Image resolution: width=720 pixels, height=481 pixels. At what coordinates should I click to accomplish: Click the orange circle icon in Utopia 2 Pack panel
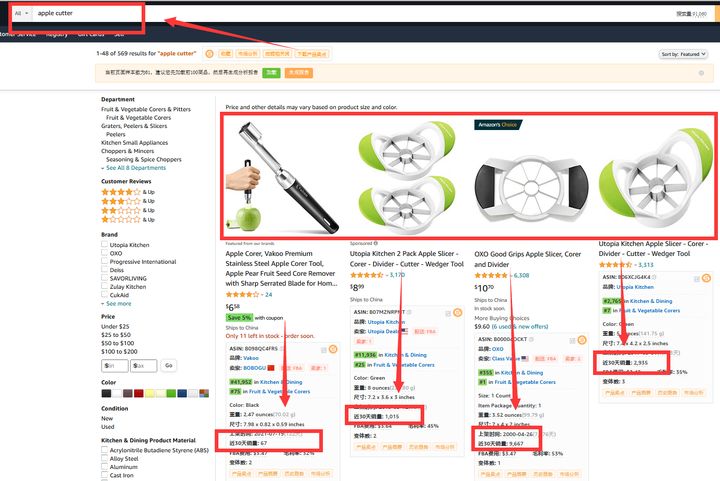[x=457, y=313]
